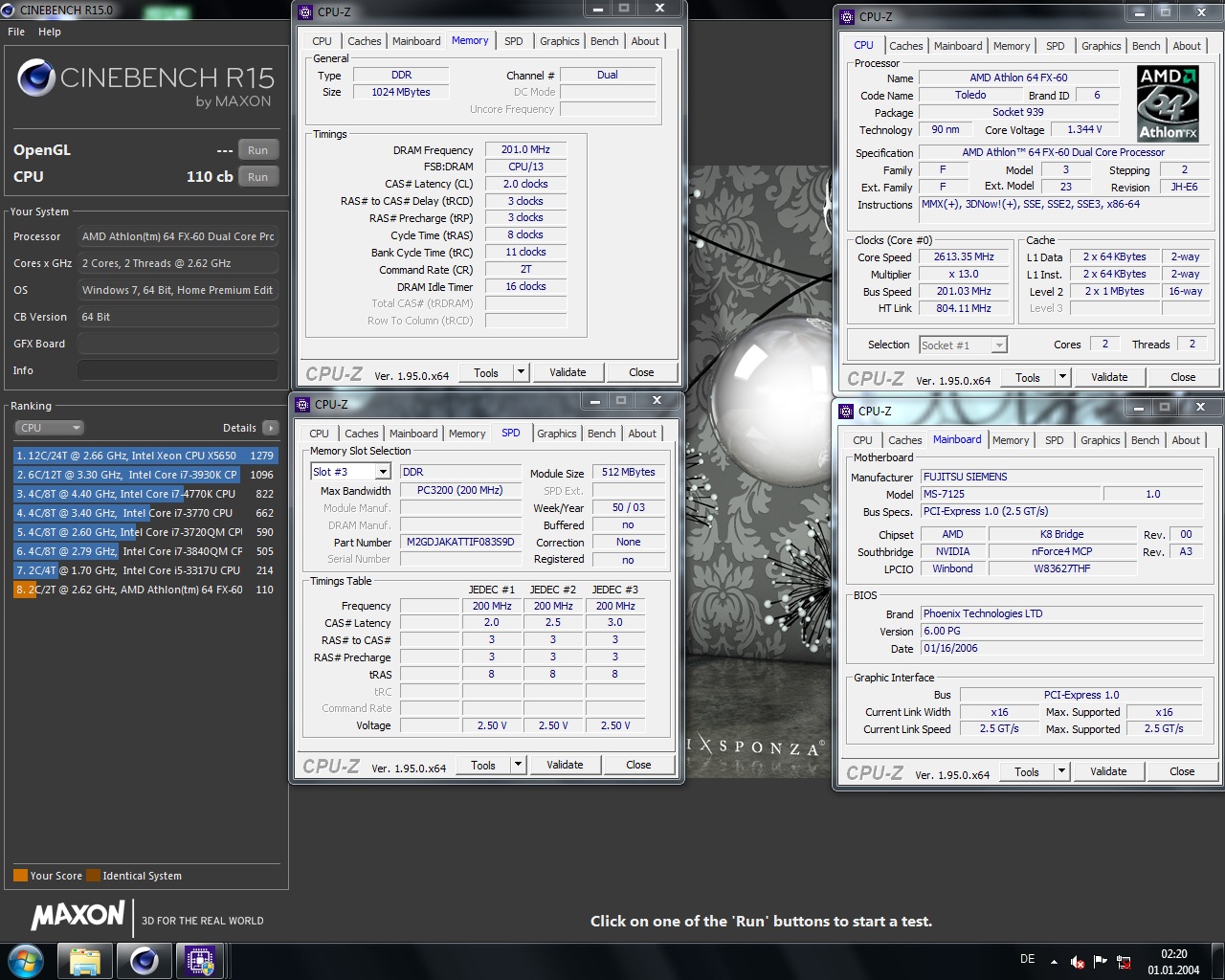Screen dimensions: 1225x980
Task: Switch to the Bench tab in the SPD window
Action: 602,434
